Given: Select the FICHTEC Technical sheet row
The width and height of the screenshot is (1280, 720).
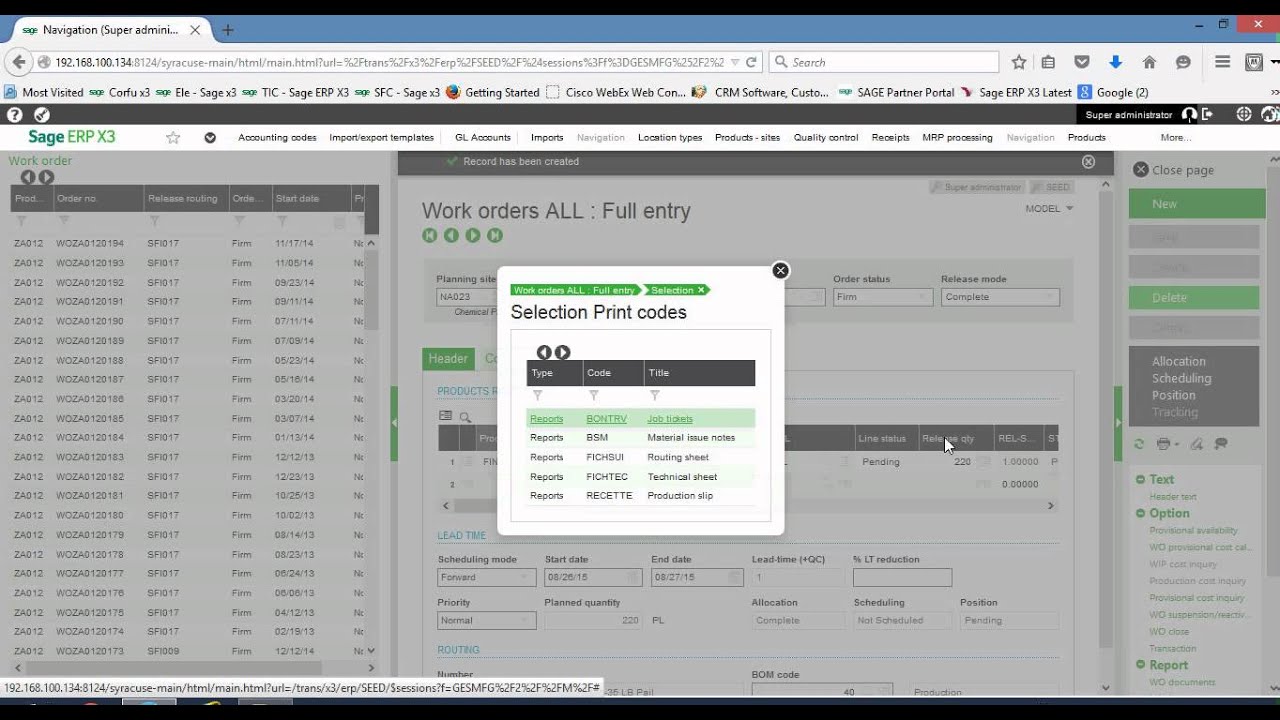Looking at the screenshot, I should 640,477.
